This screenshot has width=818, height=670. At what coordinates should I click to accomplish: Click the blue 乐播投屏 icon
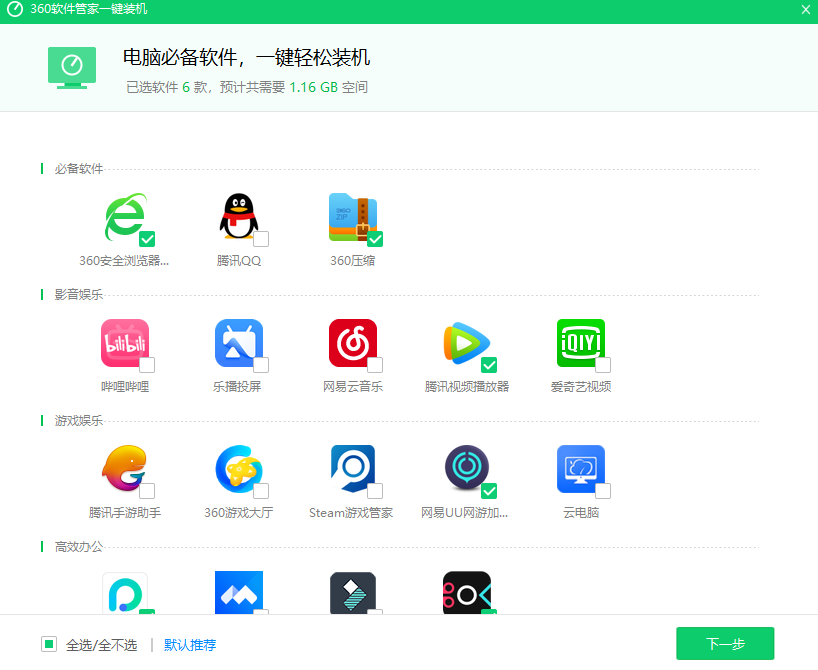click(239, 343)
